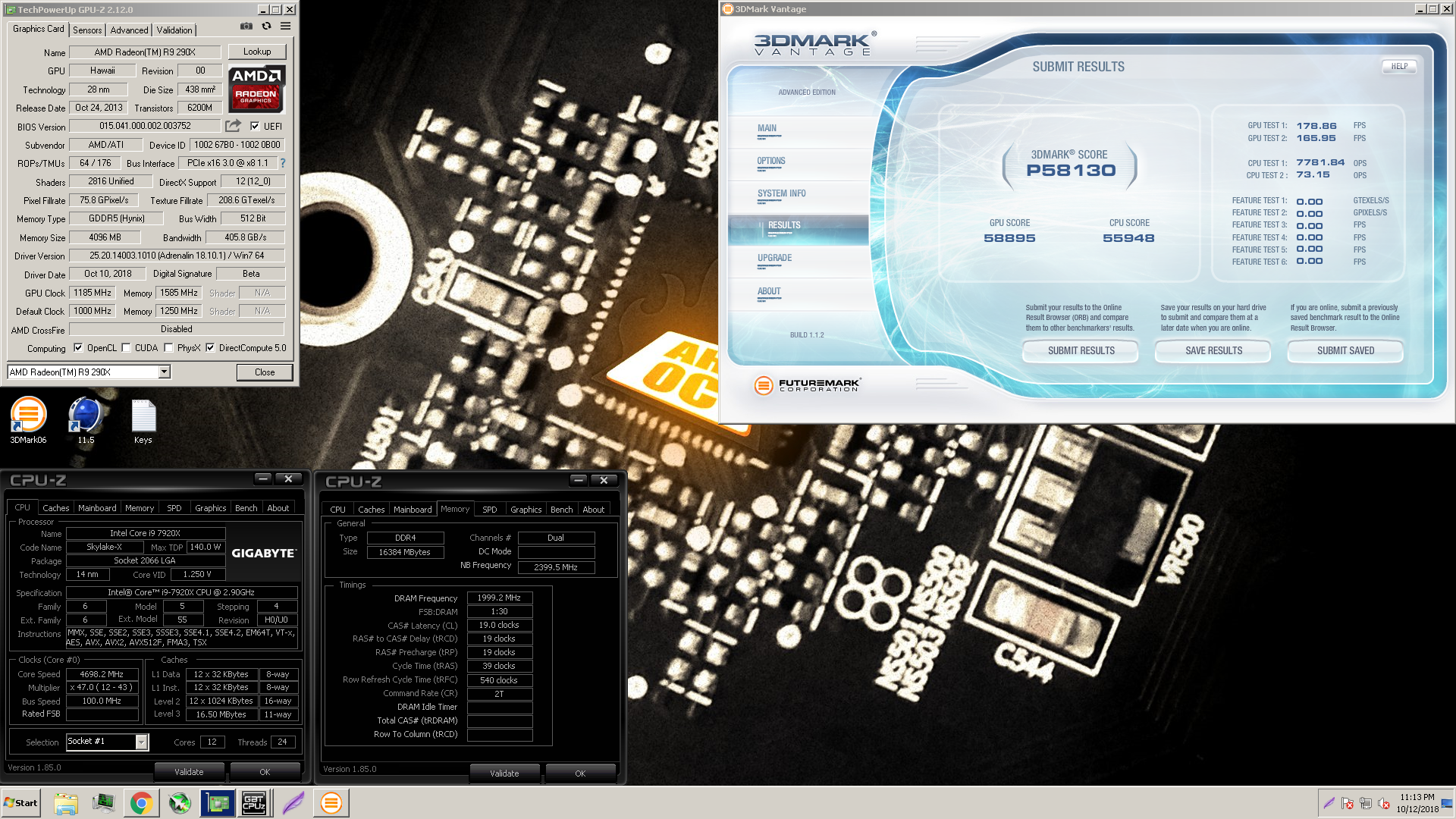The width and height of the screenshot is (1456, 819).
Task: Open the Caches tab in left CPU-Z
Action: click(x=55, y=508)
